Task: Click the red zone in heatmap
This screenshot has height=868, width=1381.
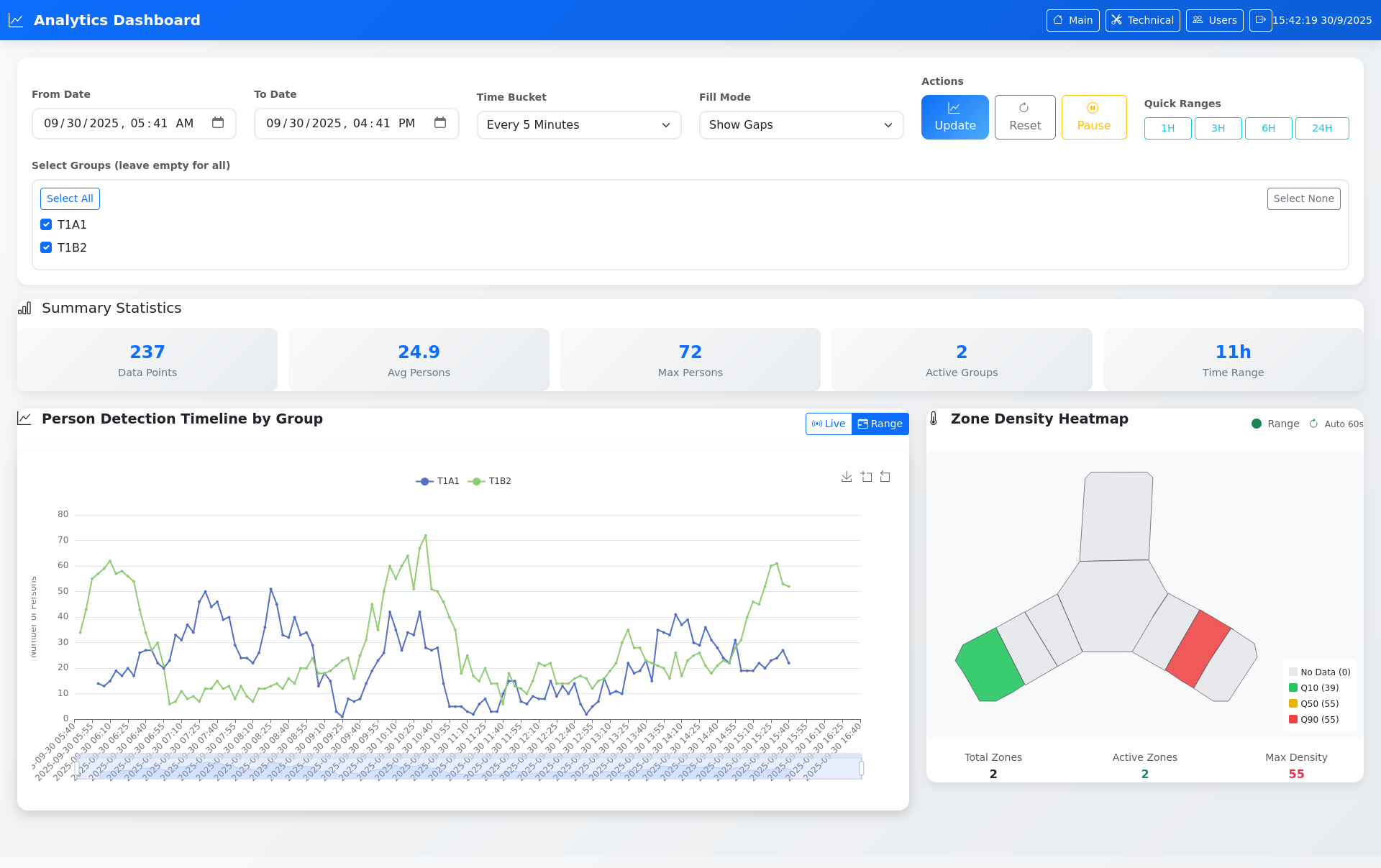Action: coord(1198,649)
